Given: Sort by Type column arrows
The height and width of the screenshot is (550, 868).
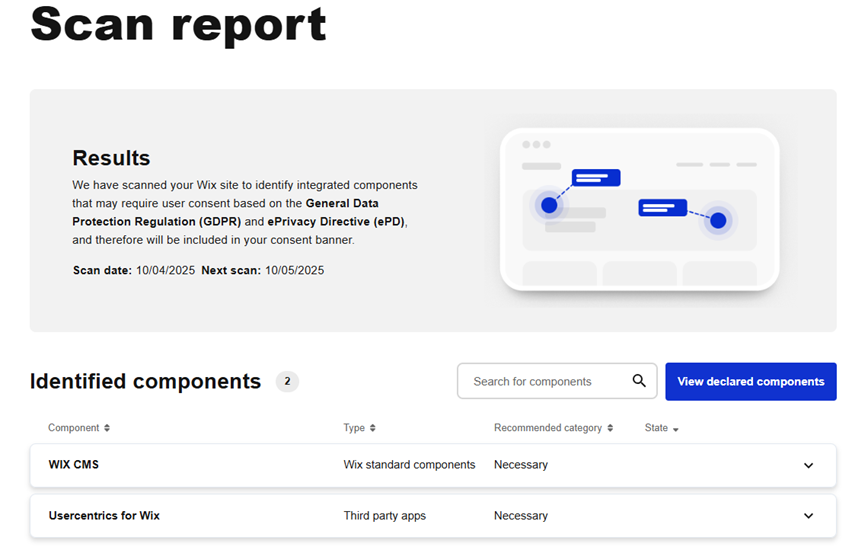Looking at the screenshot, I should click(373, 428).
